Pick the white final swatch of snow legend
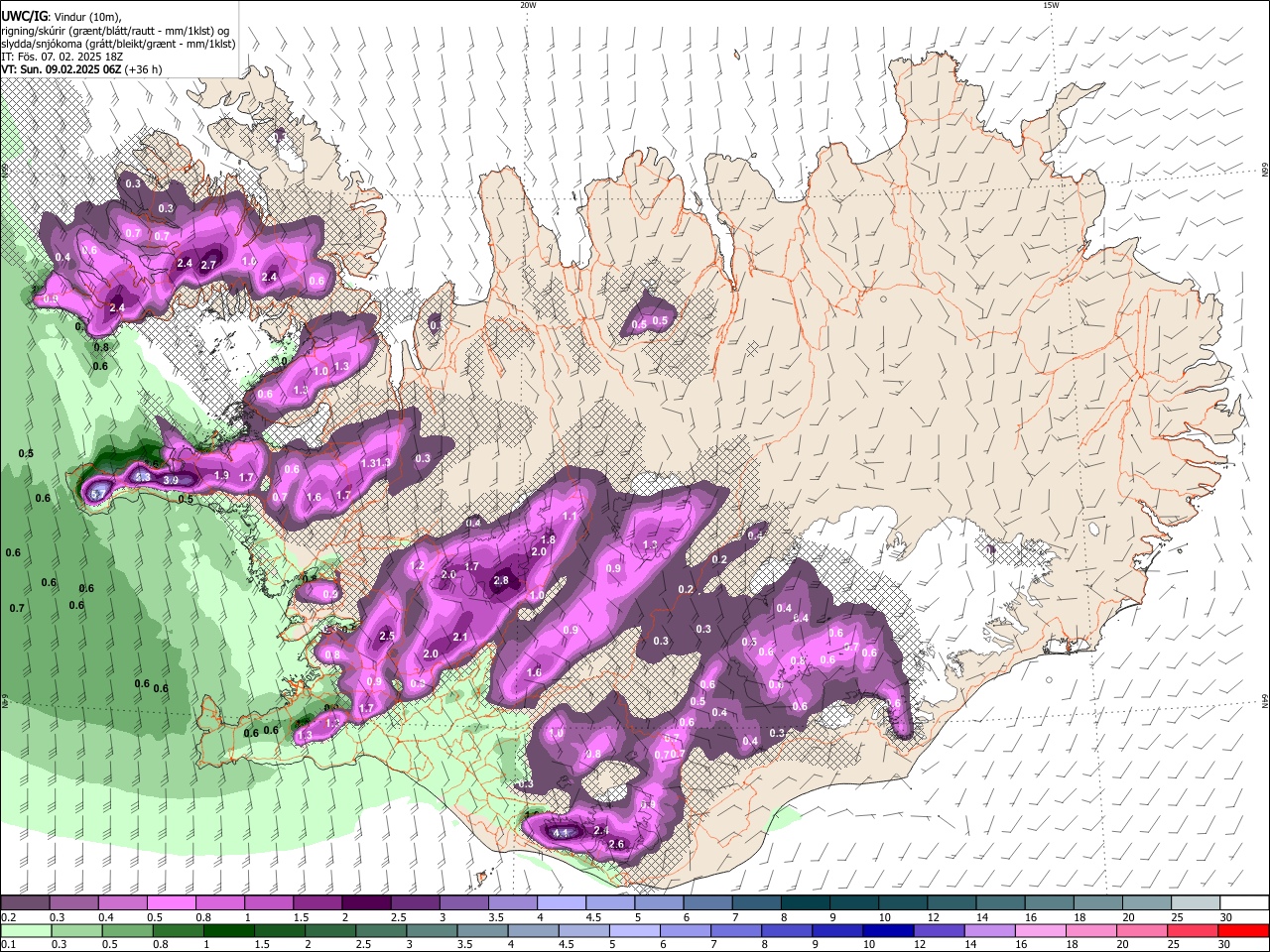 coord(1242,903)
